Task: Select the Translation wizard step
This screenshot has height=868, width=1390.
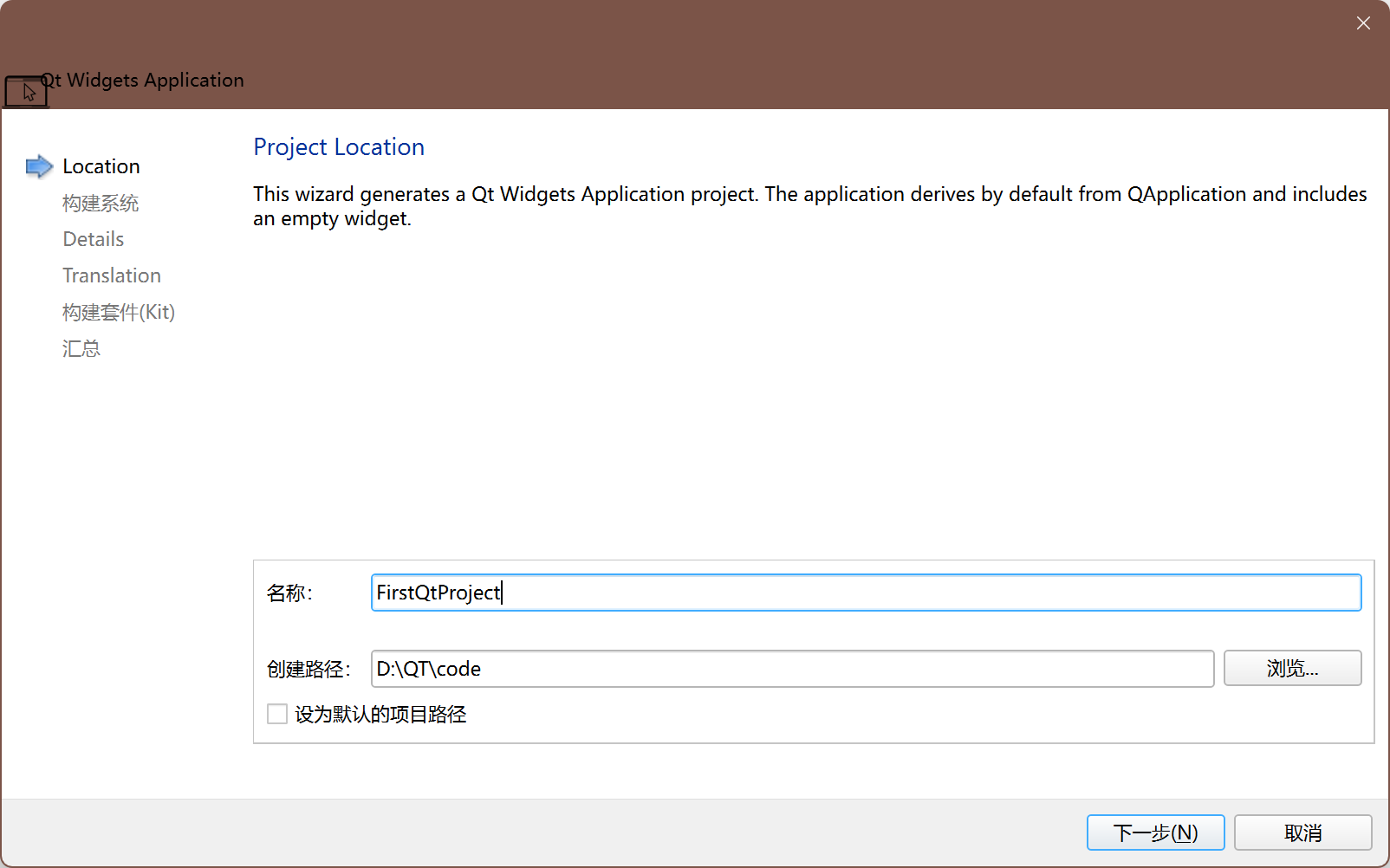Action: [x=112, y=275]
